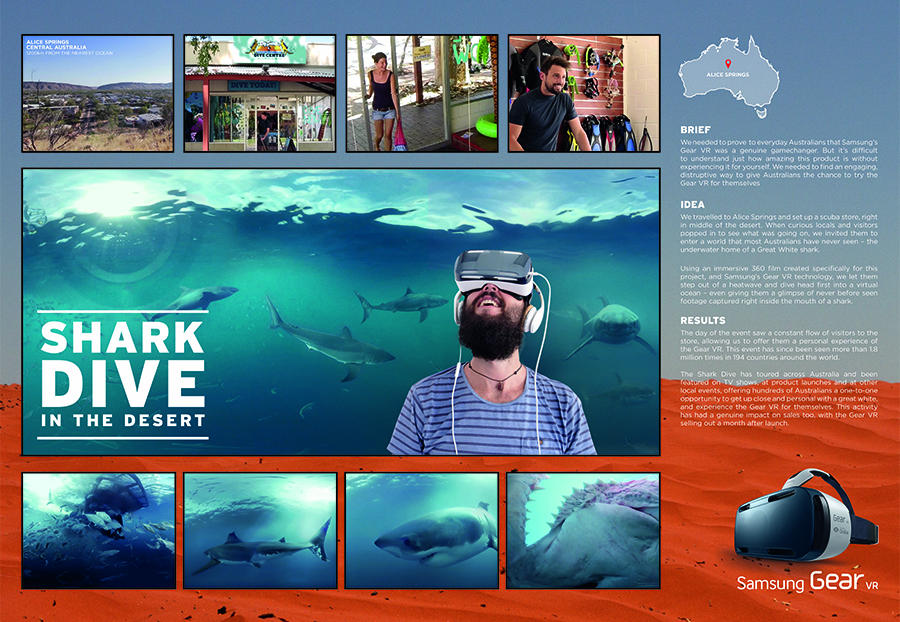900x622 pixels.
Task: Click the BRIEF paragraph about Samsung's Gear VR
Action: (779, 162)
